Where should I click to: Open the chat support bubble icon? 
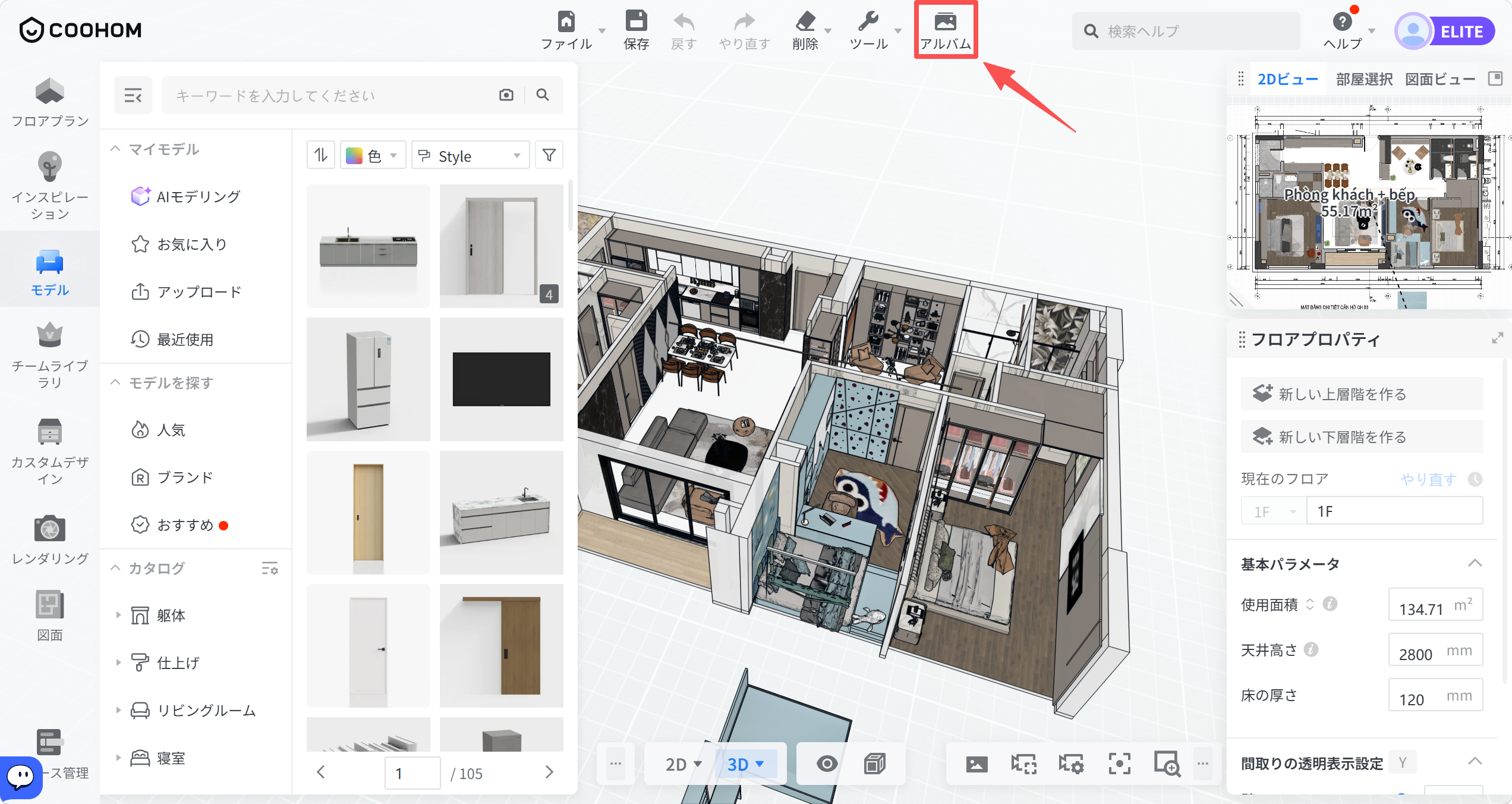[21, 777]
